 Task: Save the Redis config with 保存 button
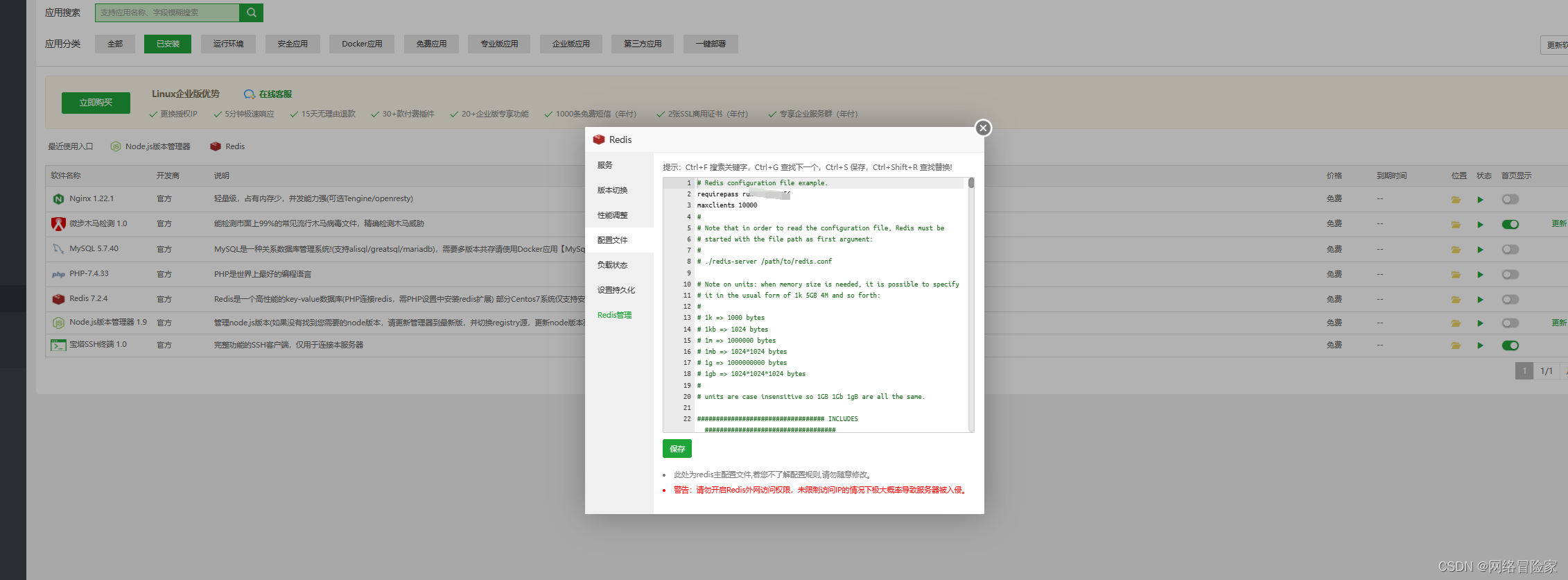point(677,449)
